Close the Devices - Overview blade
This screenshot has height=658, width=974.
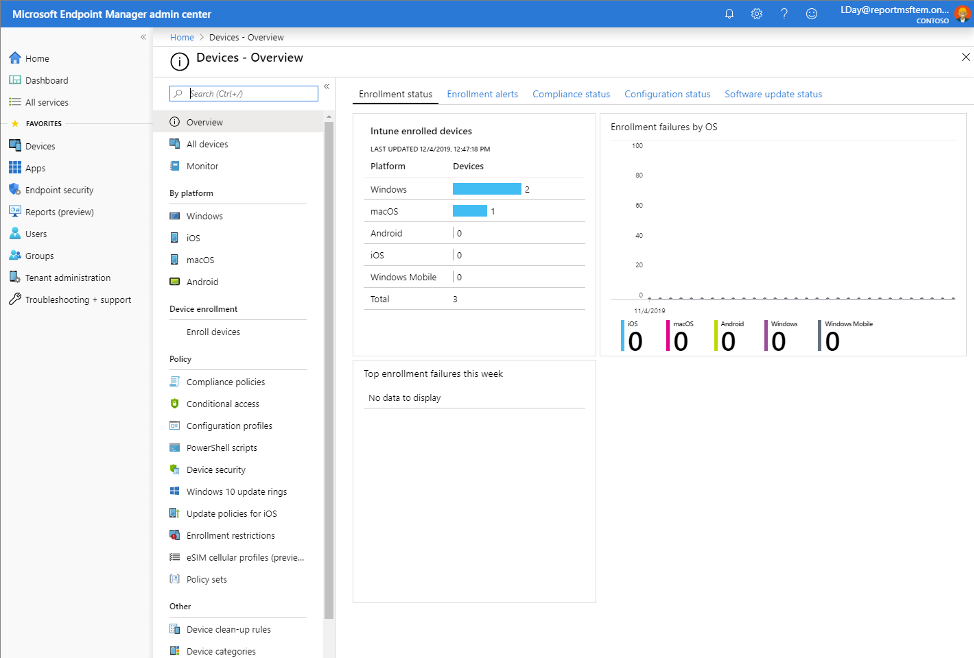coord(965,57)
